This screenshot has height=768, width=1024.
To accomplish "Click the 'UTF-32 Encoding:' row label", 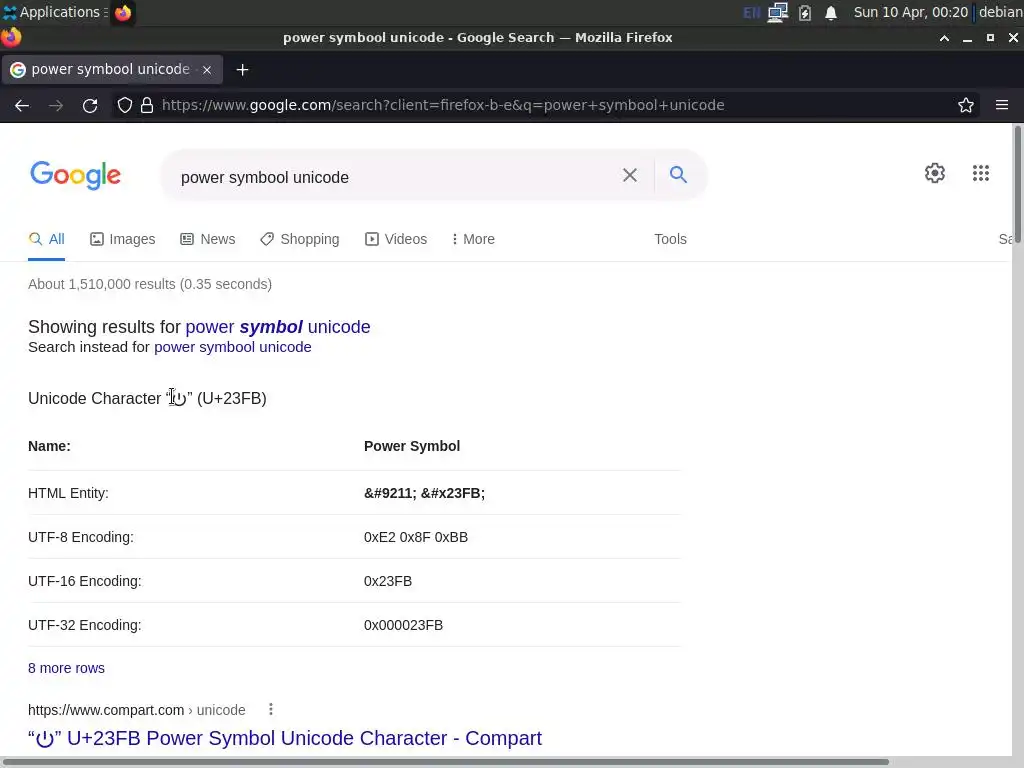I will (x=84, y=625).
